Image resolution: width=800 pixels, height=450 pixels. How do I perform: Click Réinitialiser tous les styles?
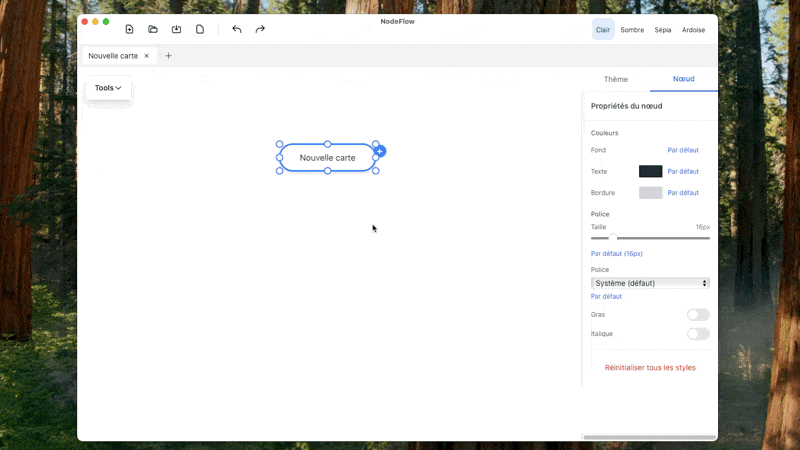[x=650, y=368]
